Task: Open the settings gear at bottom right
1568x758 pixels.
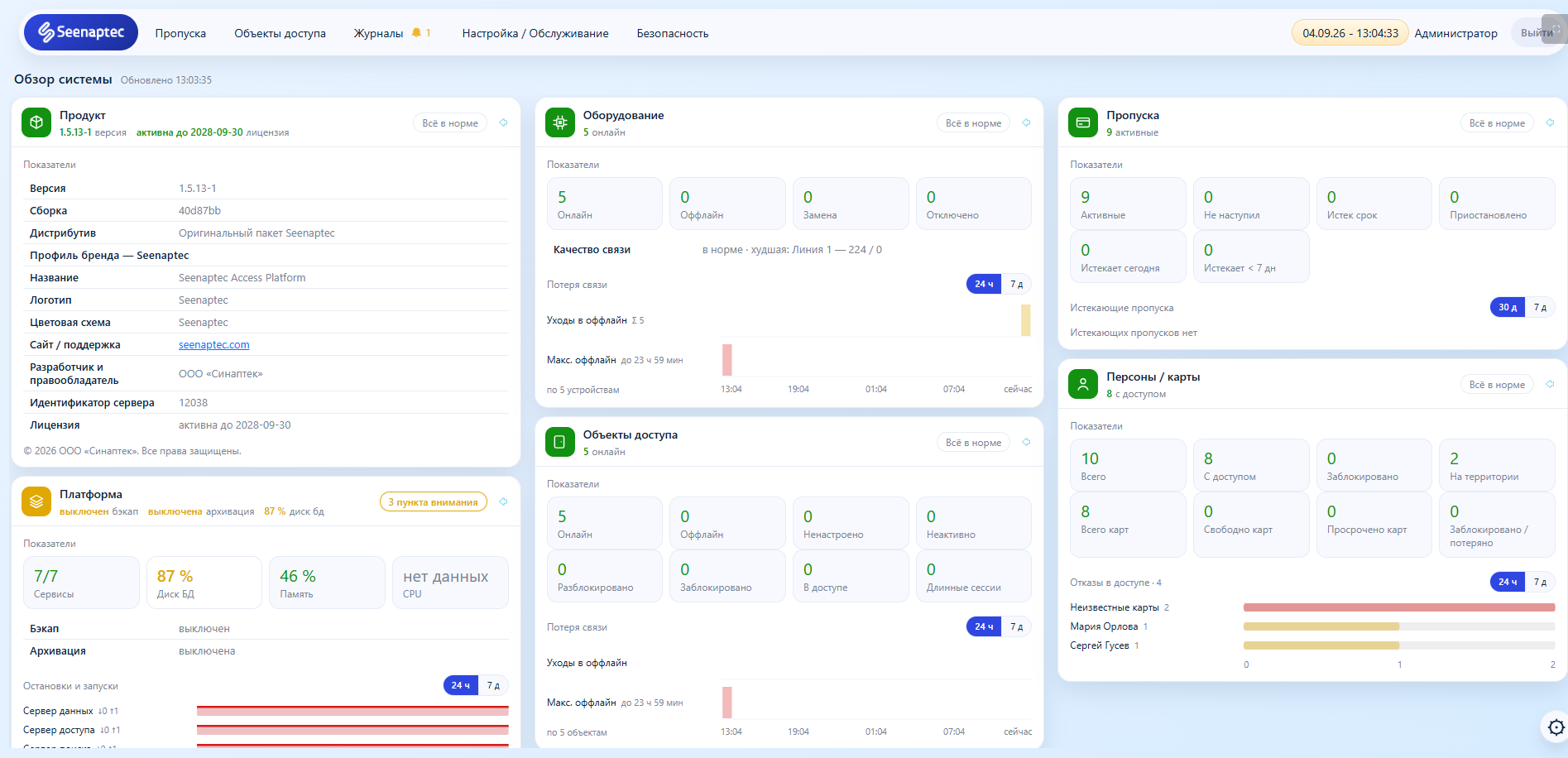Action: 1556,727
